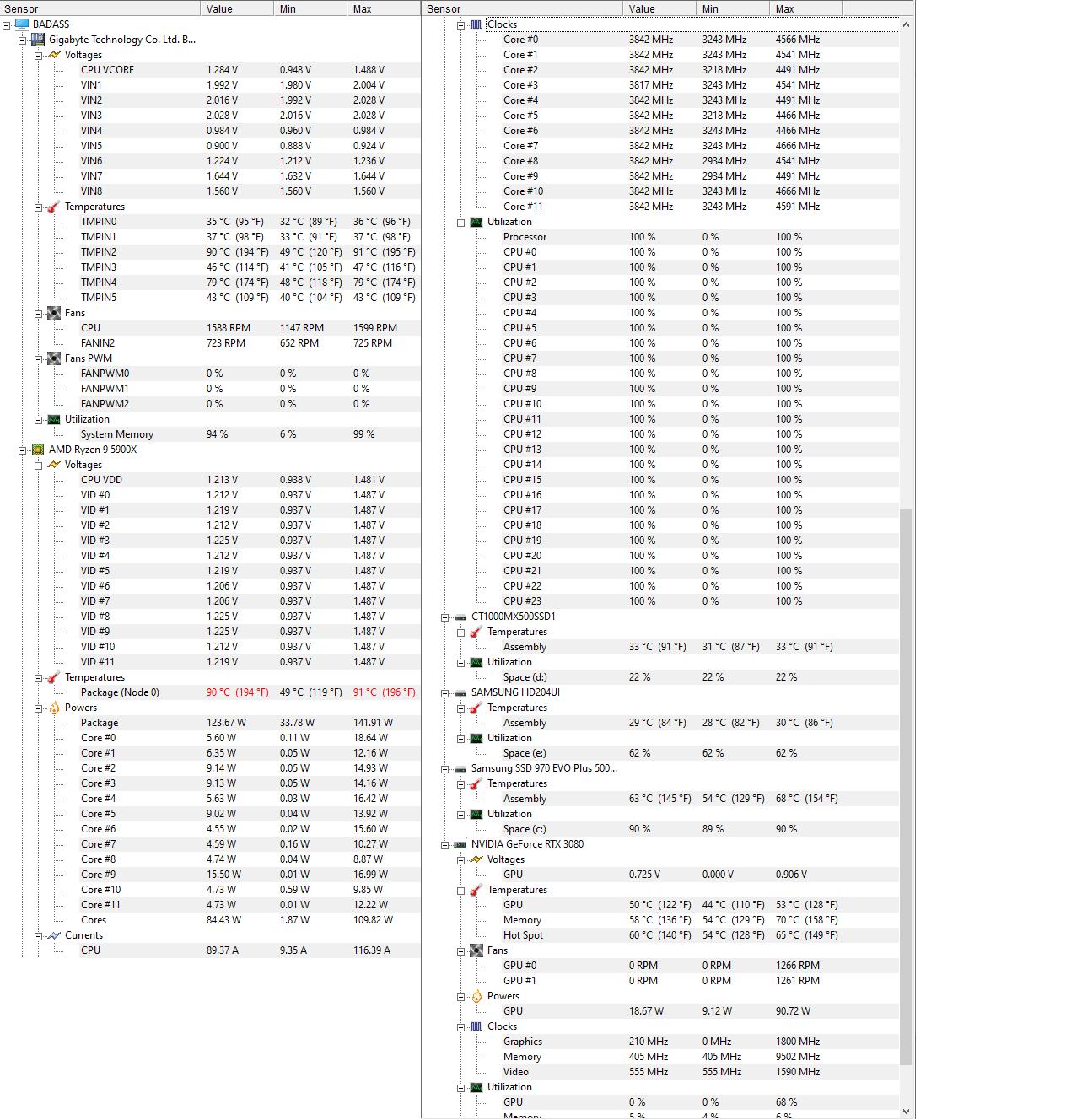The width and height of the screenshot is (1082, 1120).
Task: Click the NVIDIA GeForce RTX 3080 card icon
Action: (460, 844)
